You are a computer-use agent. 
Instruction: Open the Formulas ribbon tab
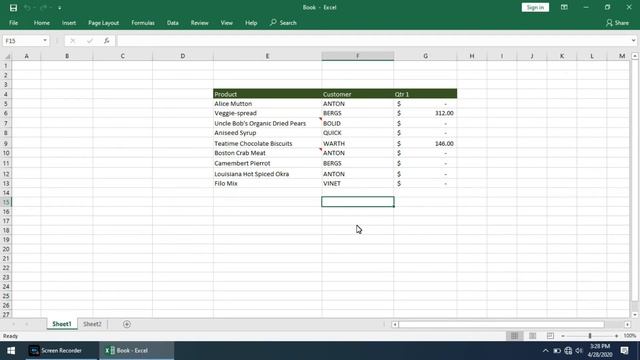click(143, 23)
